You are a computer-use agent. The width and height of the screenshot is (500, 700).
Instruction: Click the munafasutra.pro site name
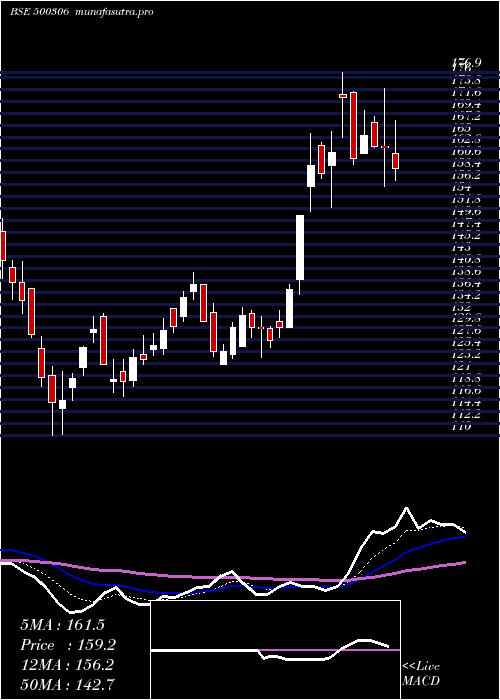pyautogui.click(x=115, y=12)
